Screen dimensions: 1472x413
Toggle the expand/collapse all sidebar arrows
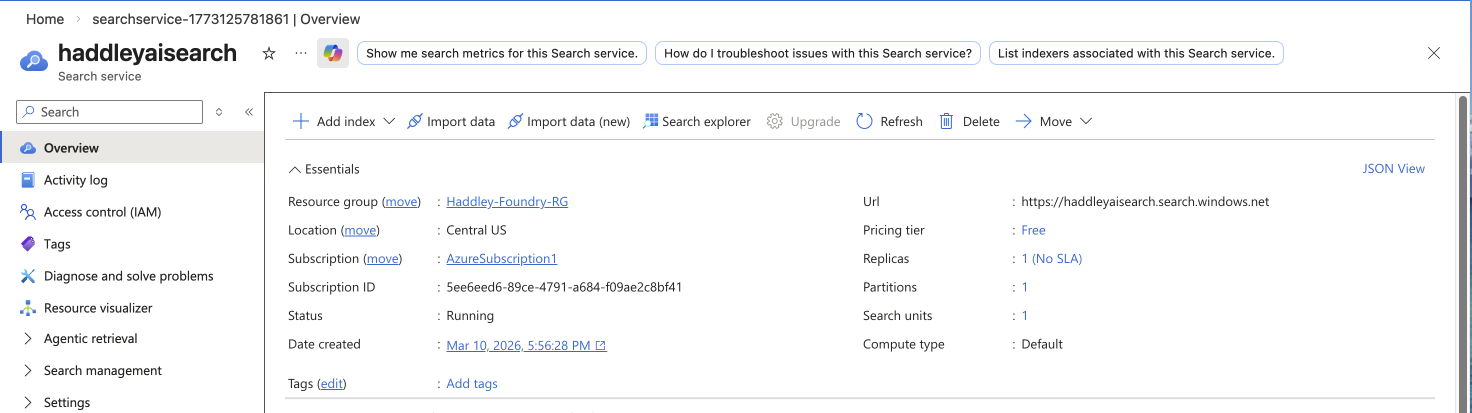click(219, 112)
